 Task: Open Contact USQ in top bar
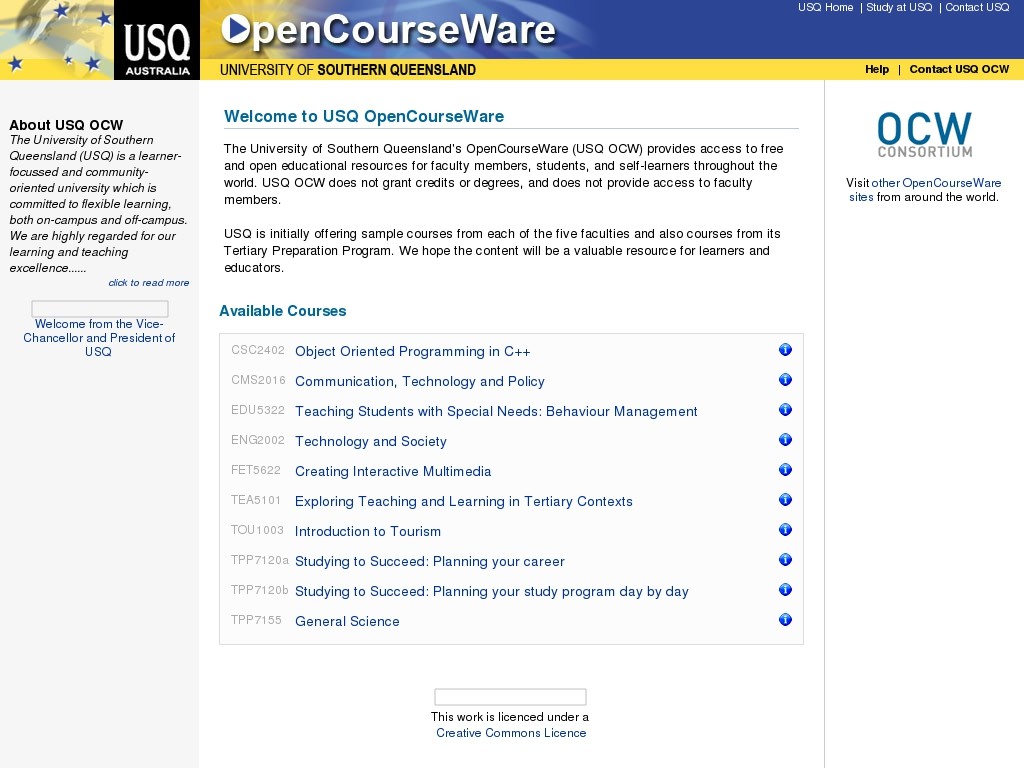[977, 7]
